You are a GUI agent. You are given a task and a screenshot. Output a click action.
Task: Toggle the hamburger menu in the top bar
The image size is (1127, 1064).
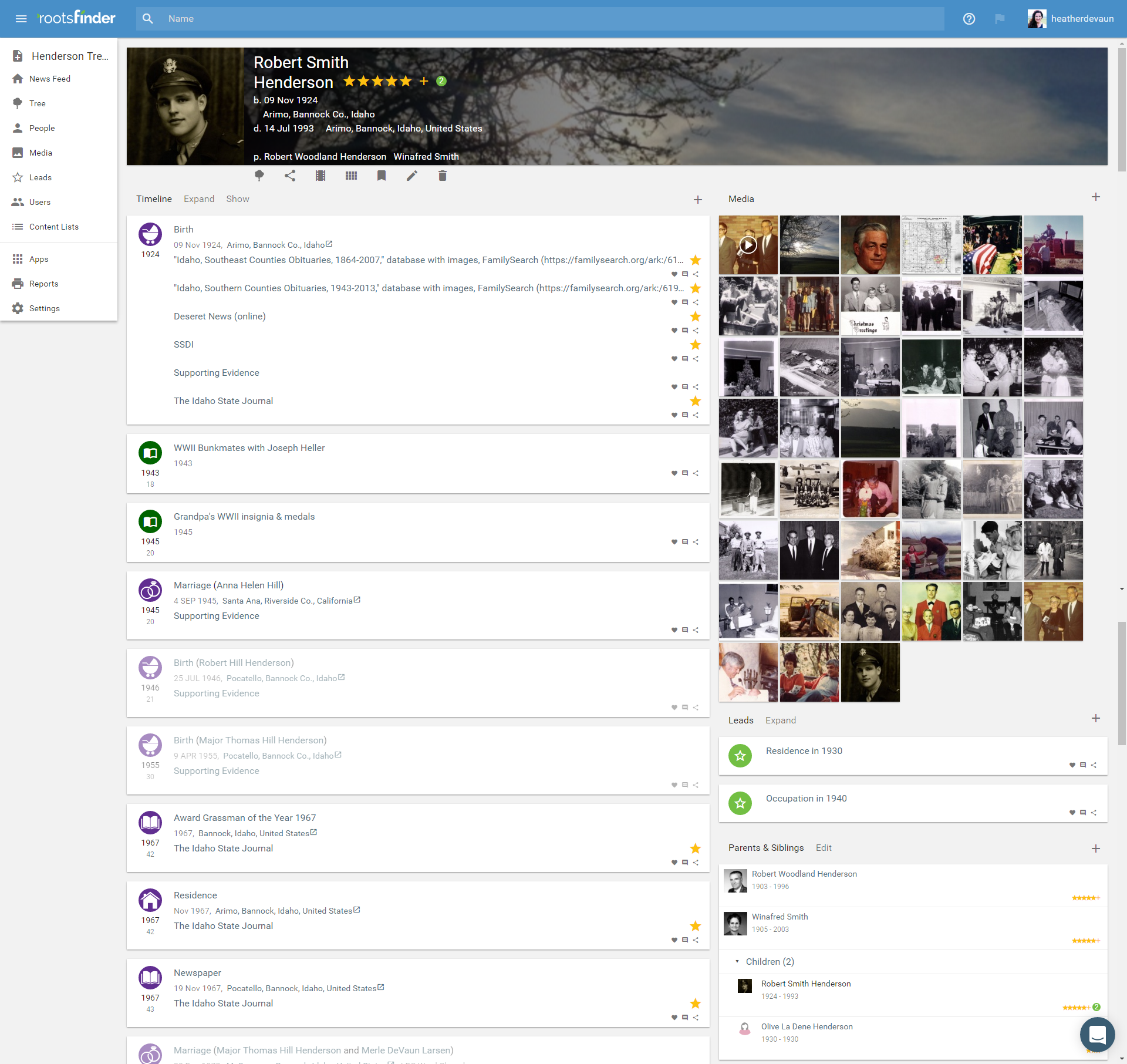click(x=21, y=19)
